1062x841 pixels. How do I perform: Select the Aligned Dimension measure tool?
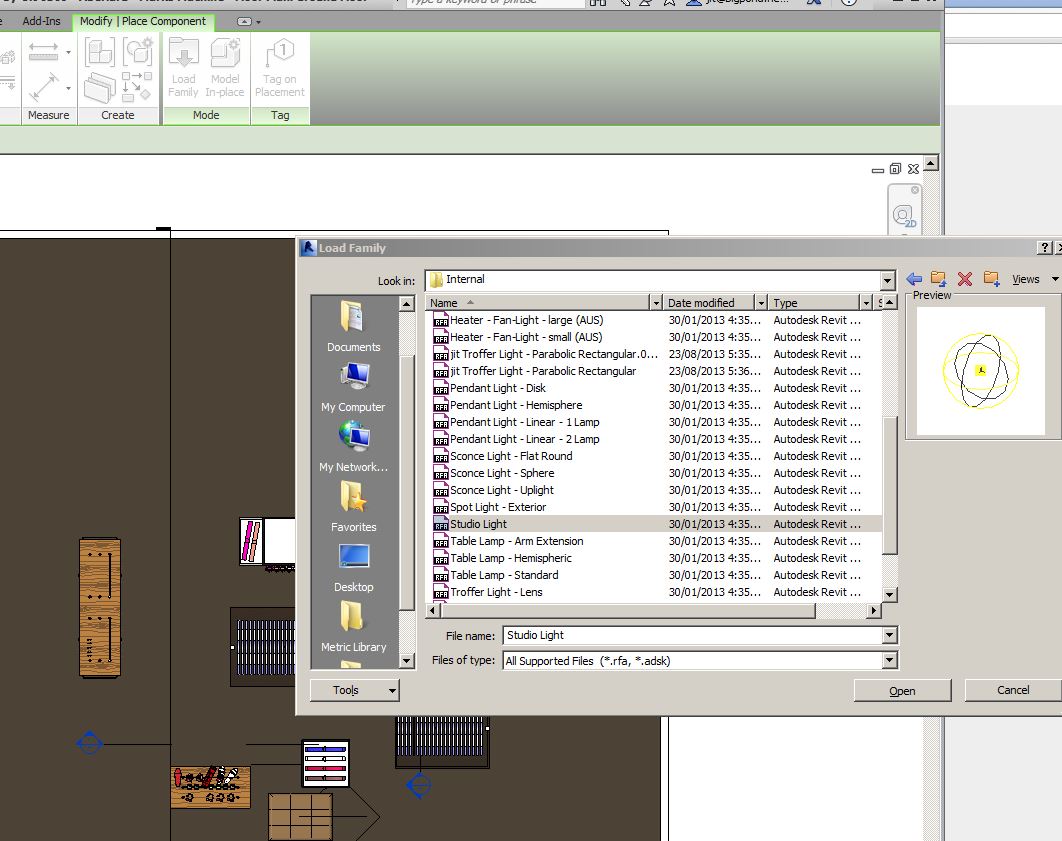(43, 51)
